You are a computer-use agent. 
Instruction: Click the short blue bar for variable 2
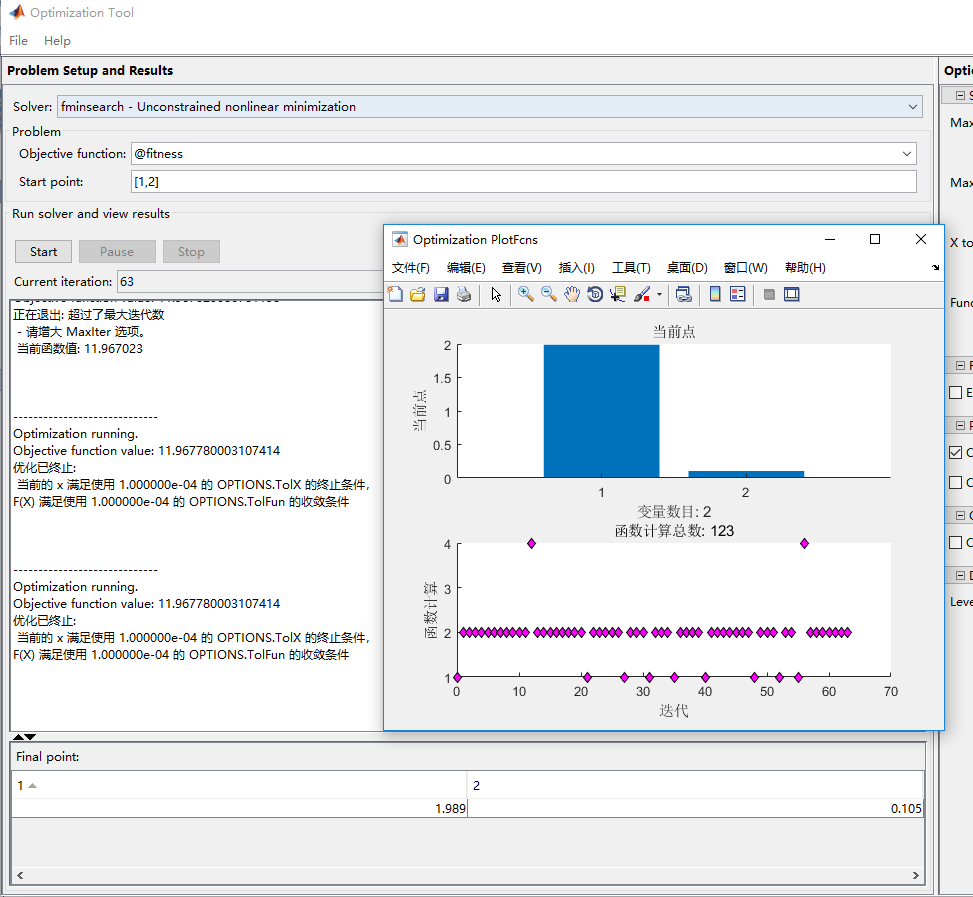[x=746, y=474]
